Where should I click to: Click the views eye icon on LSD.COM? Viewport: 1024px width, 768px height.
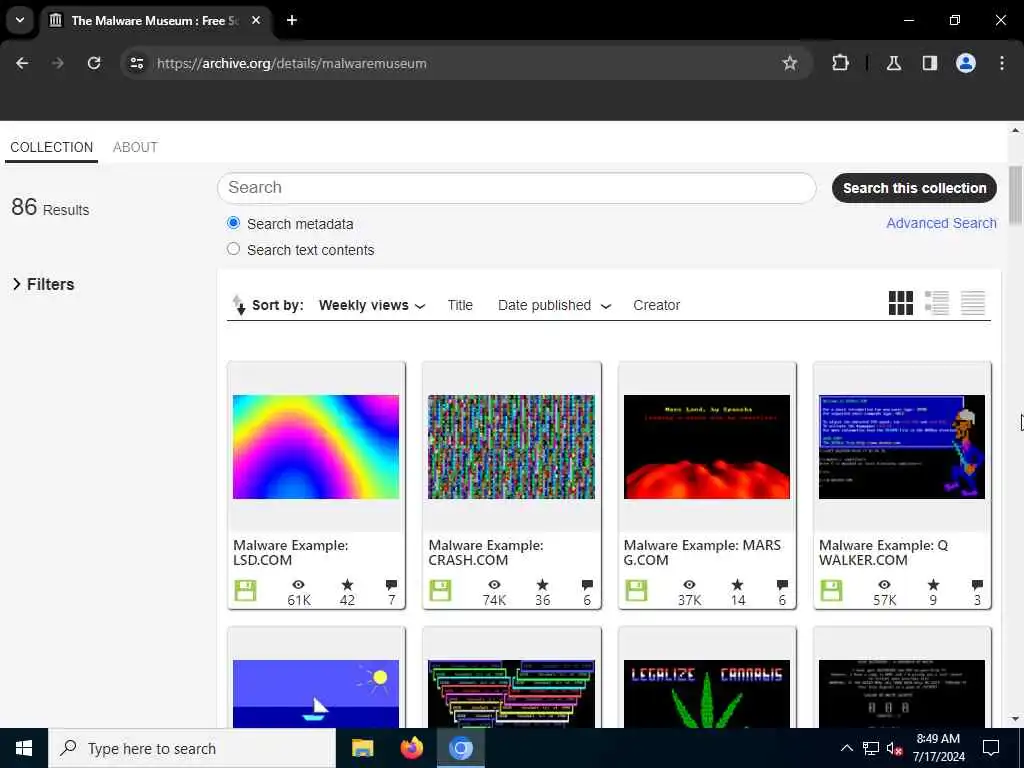[x=298, y=584]
